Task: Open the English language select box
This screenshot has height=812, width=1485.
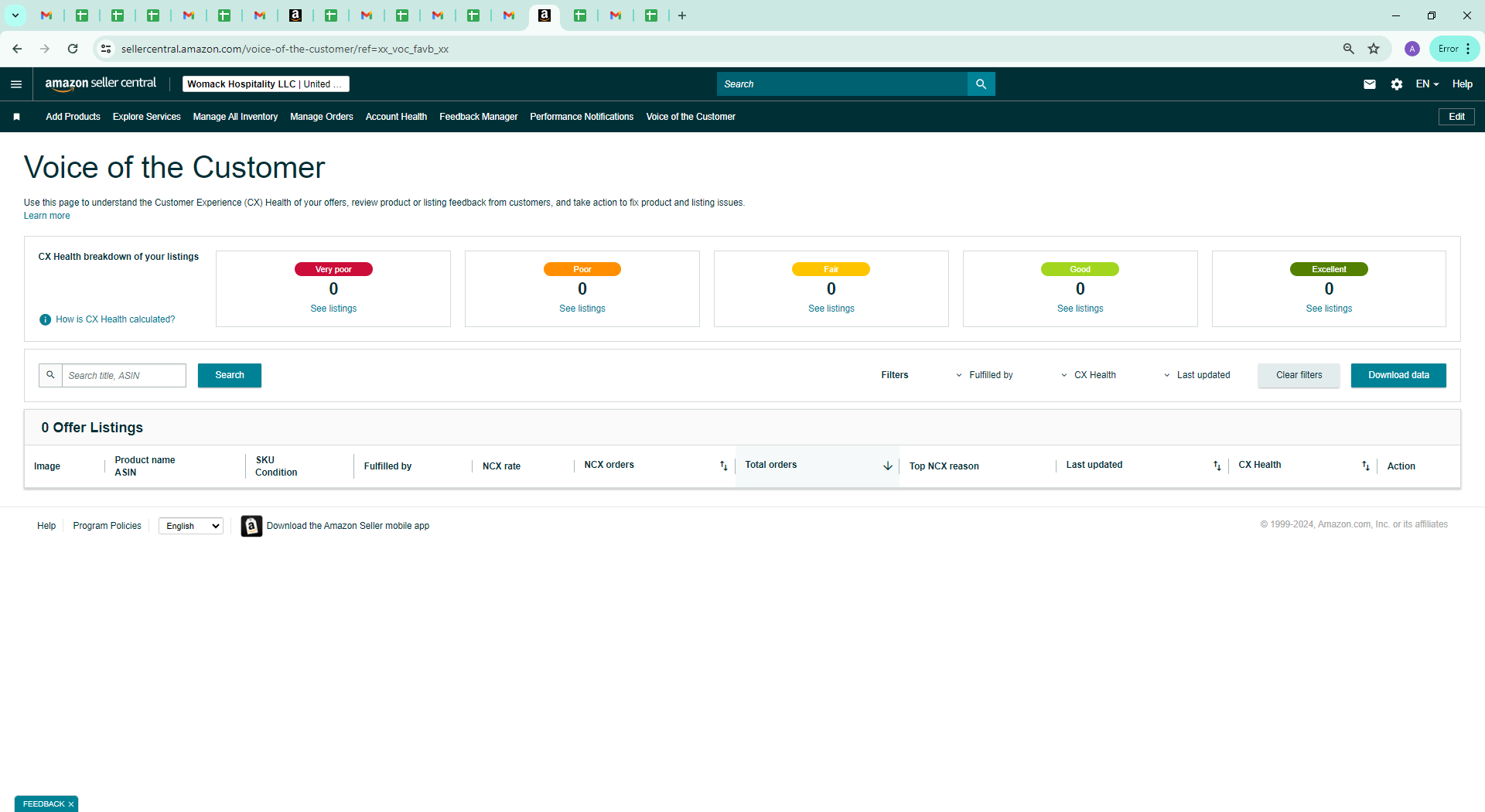Action: [x=191, y=526]
